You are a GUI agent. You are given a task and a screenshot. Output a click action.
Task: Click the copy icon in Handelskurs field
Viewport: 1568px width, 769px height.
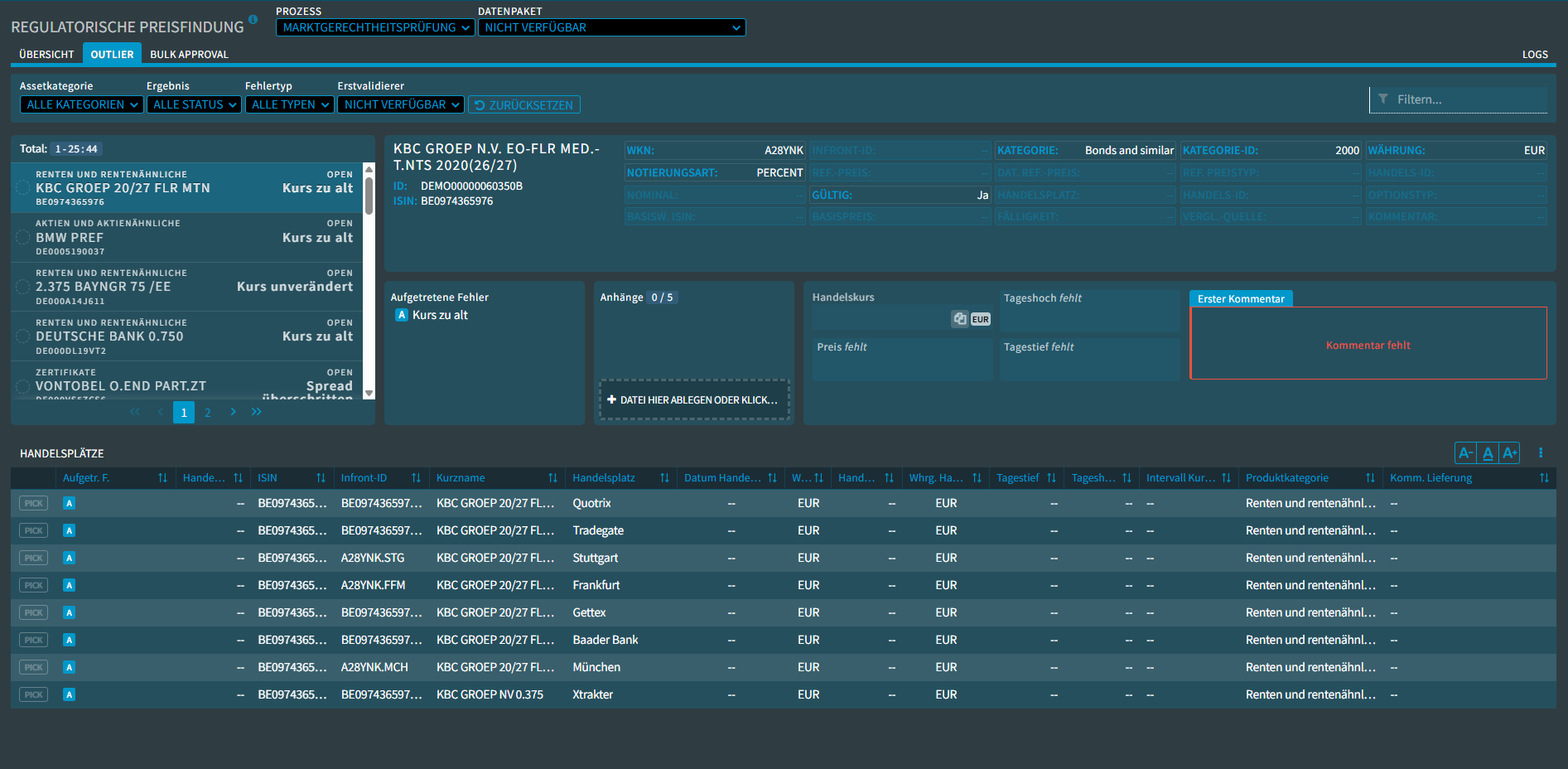click(x=960, y=318)
